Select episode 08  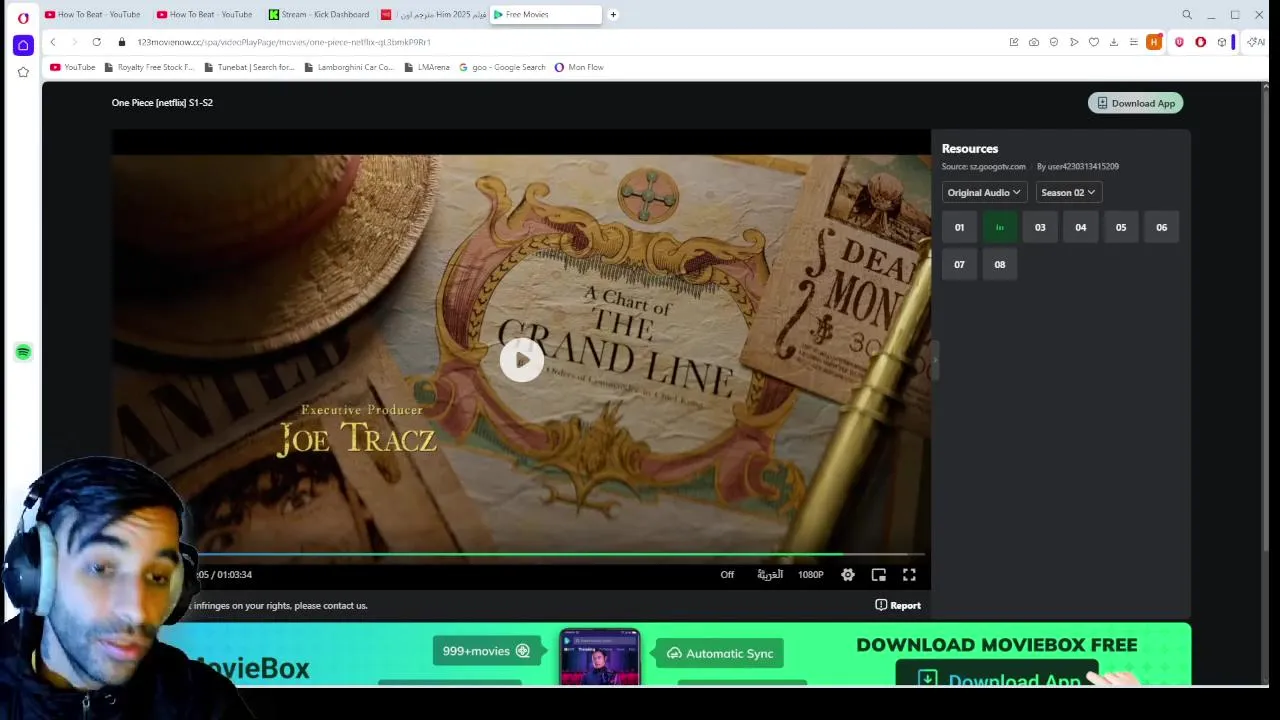point(1000,265)
